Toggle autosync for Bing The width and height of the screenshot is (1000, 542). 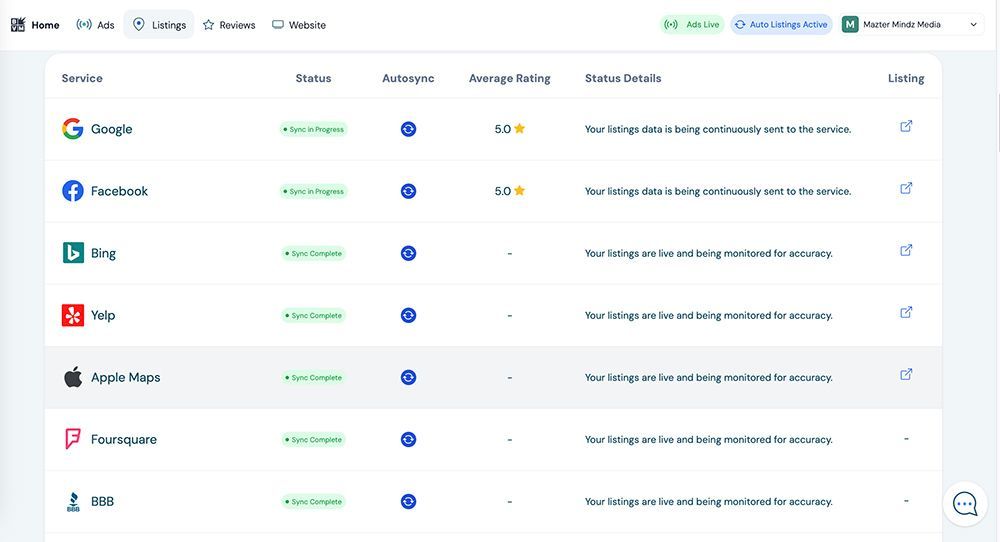[x=408, y=253]
